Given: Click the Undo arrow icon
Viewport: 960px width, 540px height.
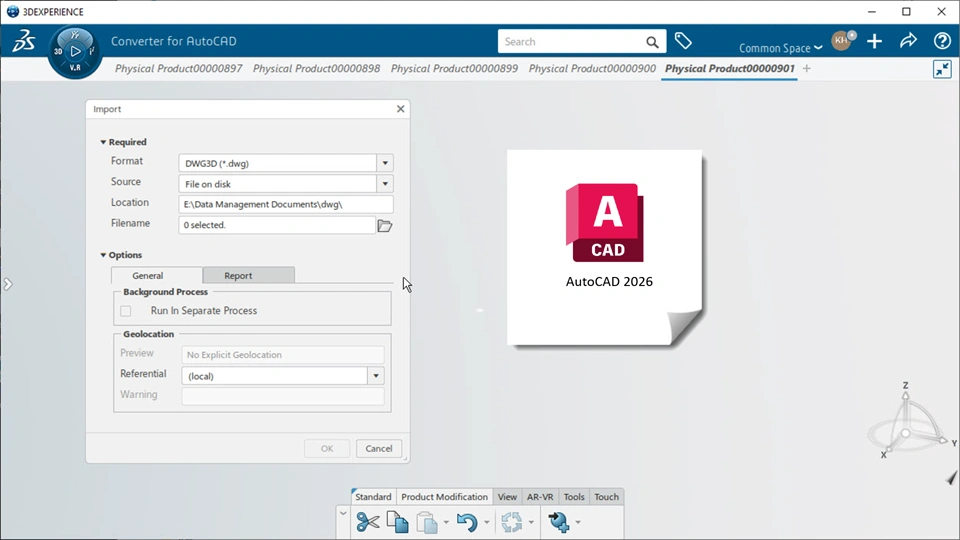Looking at the screenshot, I should point(467,522).
